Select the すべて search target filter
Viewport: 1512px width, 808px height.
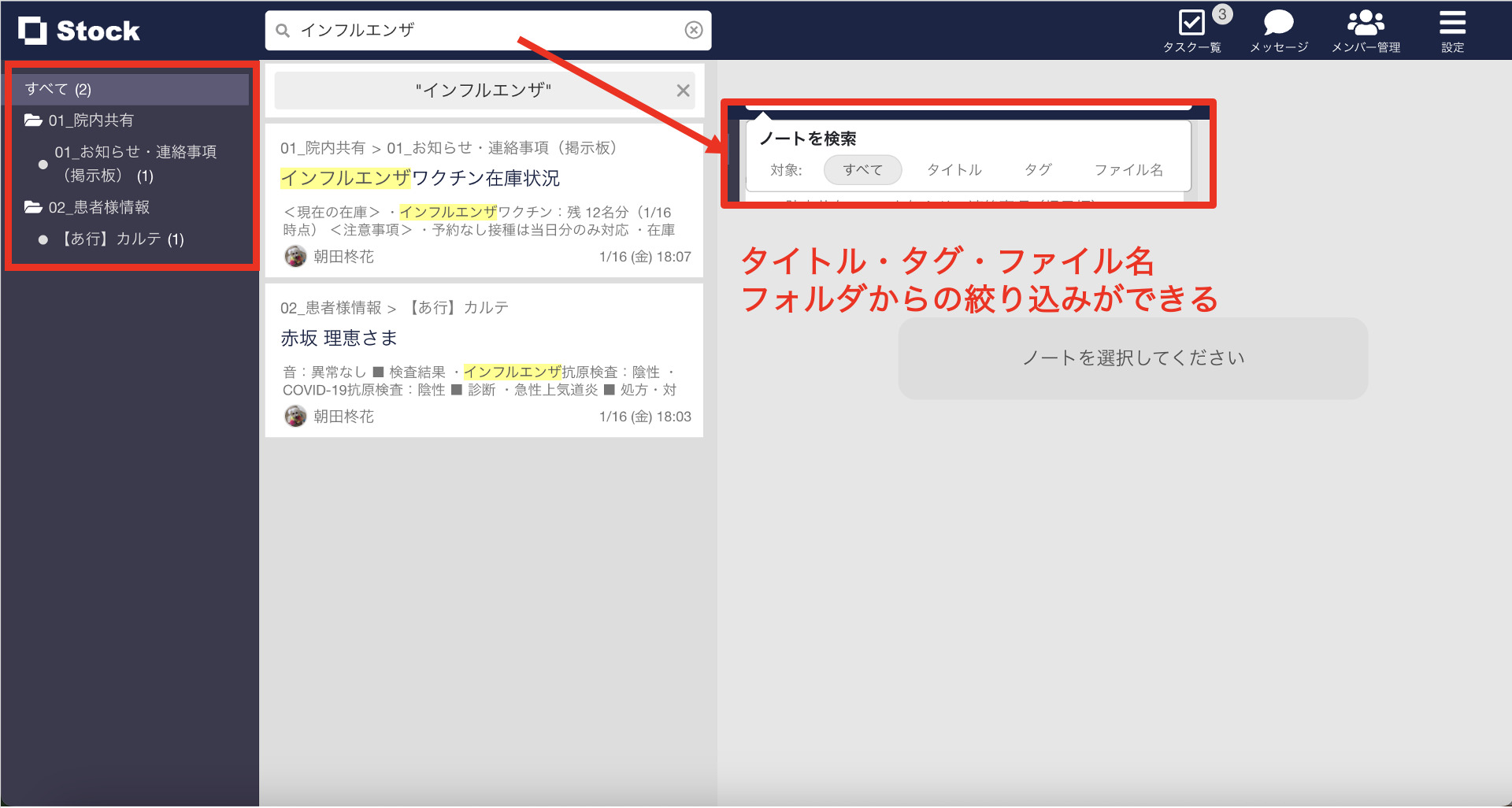862,169
